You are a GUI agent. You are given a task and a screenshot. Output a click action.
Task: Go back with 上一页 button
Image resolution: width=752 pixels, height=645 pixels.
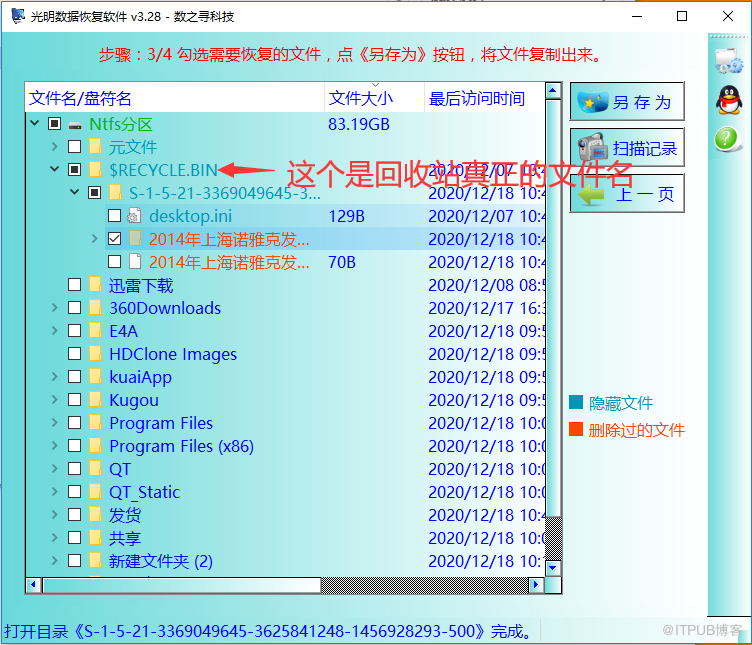(x=627, y=193)
